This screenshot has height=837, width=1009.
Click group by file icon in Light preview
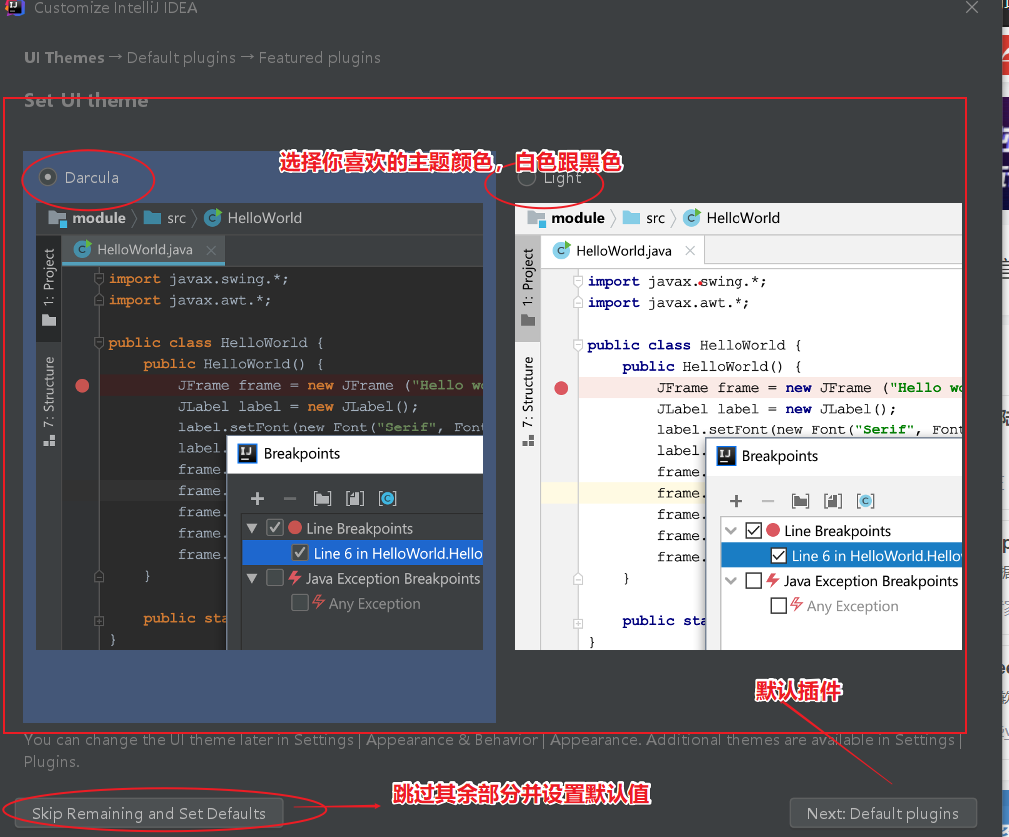click(x=833, y=501)
